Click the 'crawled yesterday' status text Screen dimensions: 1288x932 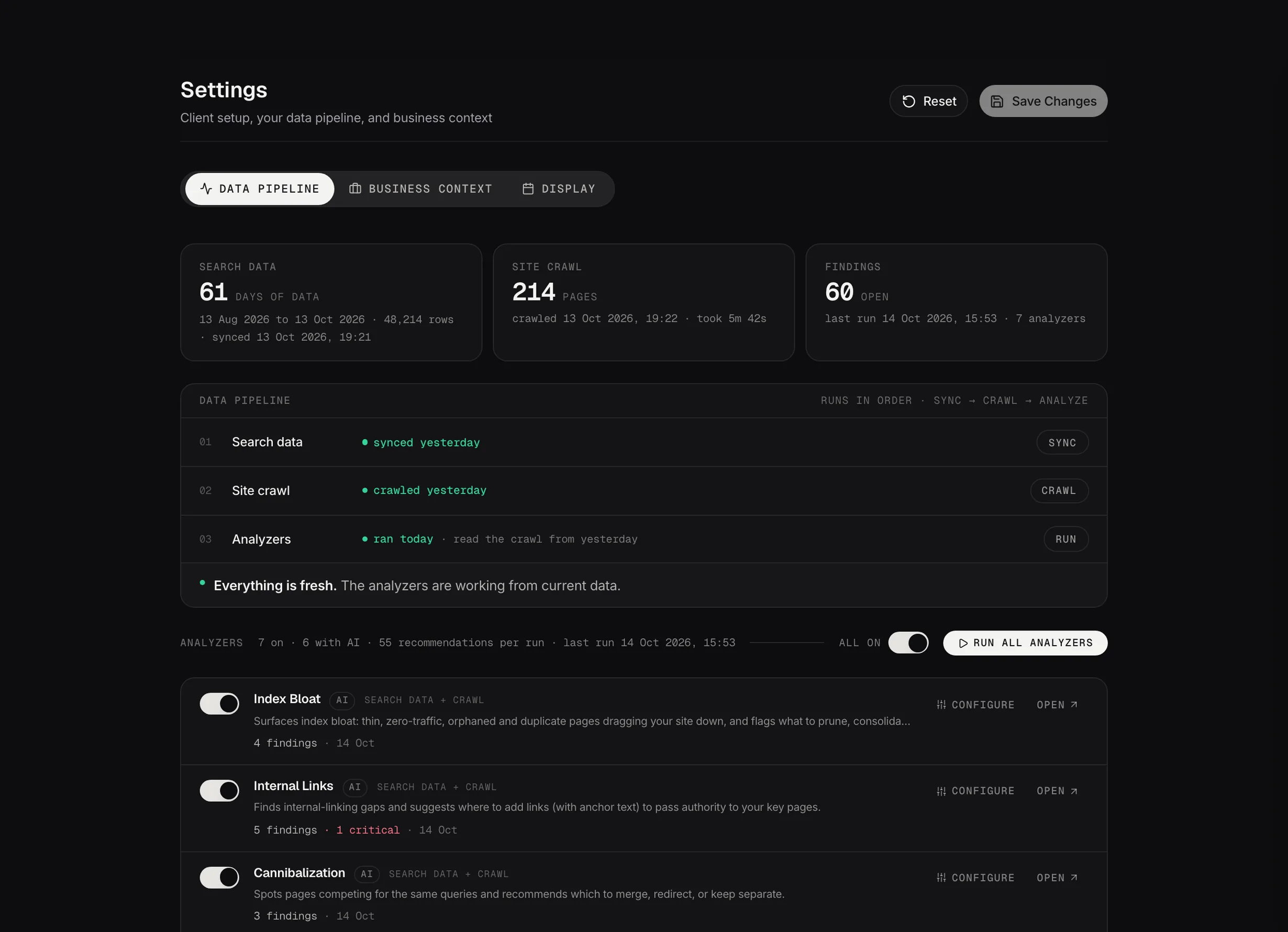430,490
